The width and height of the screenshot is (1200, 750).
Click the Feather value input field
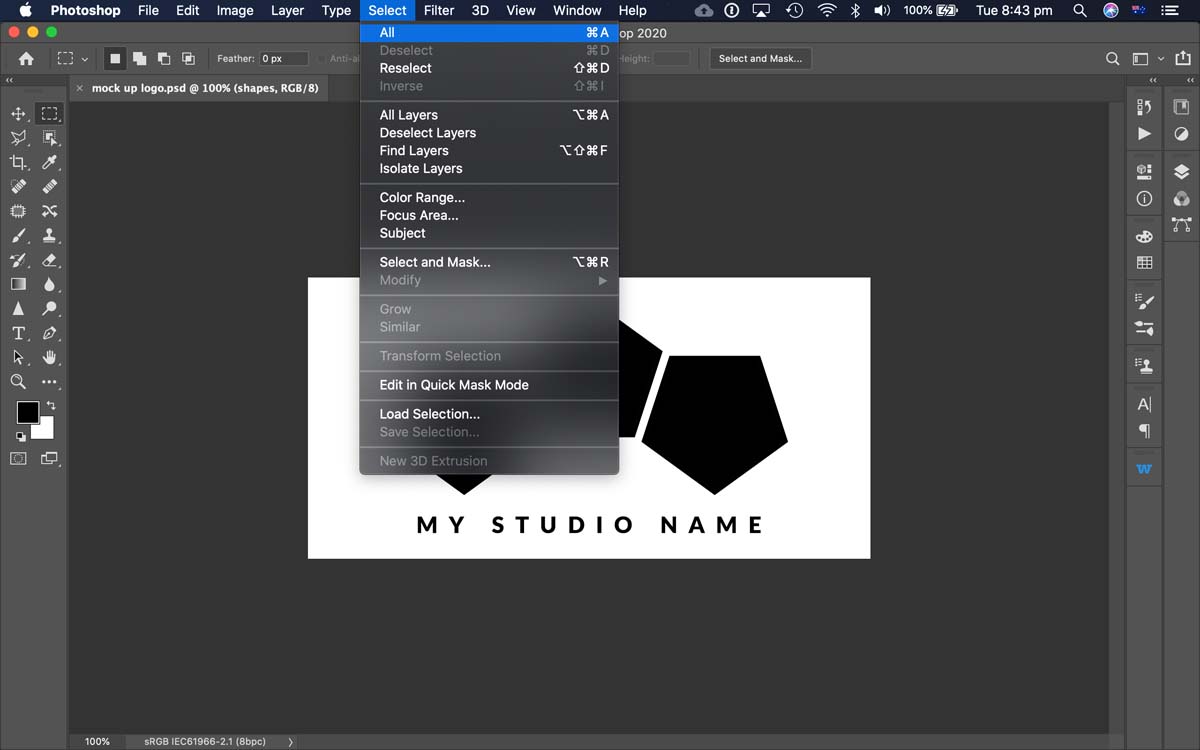[283, 59]
